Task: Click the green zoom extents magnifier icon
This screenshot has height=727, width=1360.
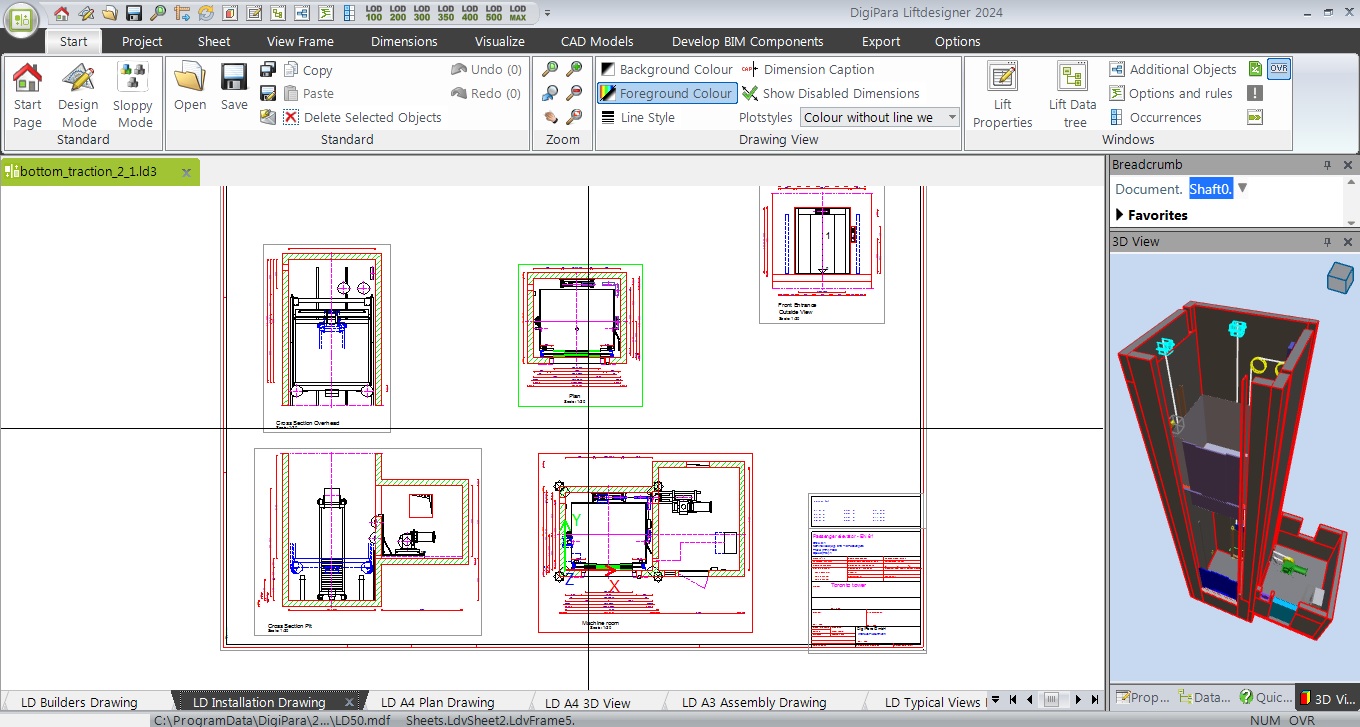Action: pyautogui.click(x=551, y=69)
